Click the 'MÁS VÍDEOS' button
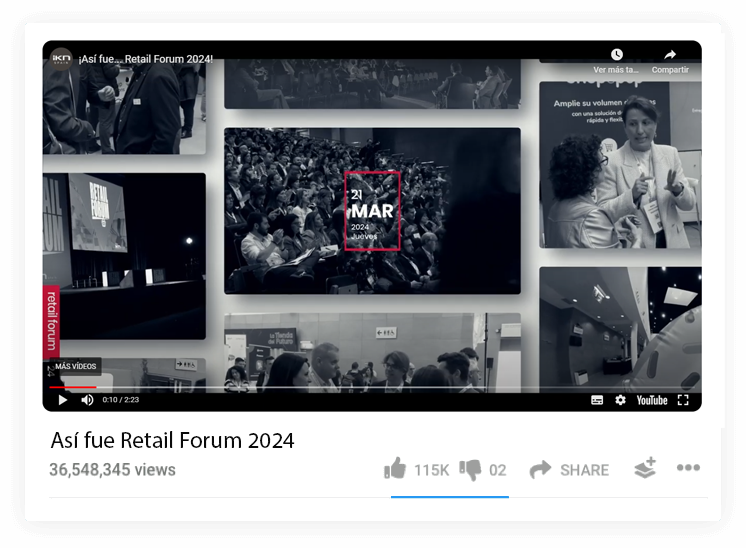 click(76, 367)
